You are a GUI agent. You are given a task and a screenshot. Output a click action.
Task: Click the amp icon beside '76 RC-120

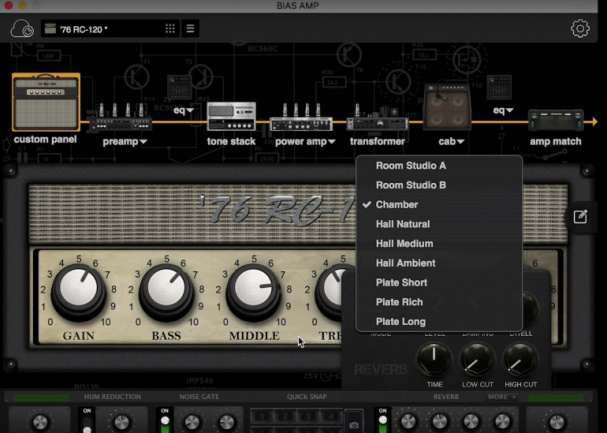tap(50, 29)
